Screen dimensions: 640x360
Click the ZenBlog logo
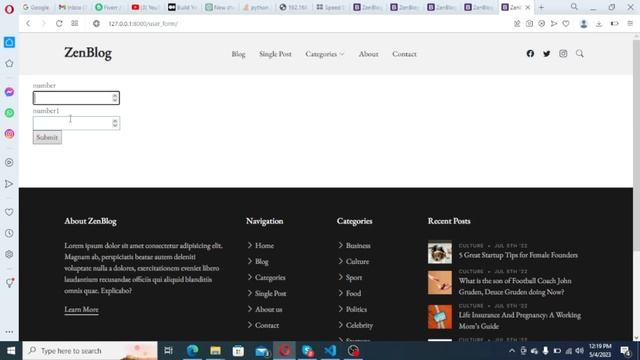tap(88, 53)
